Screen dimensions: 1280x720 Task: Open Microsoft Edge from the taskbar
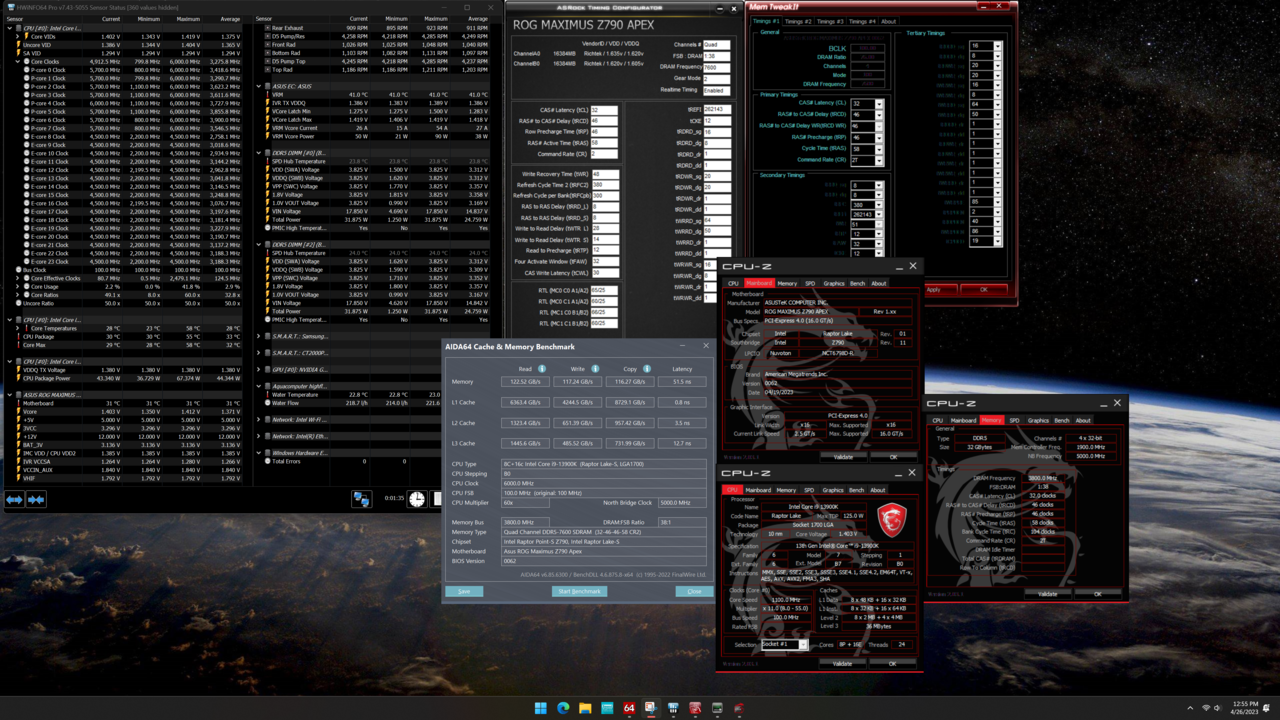click(563, 708)
